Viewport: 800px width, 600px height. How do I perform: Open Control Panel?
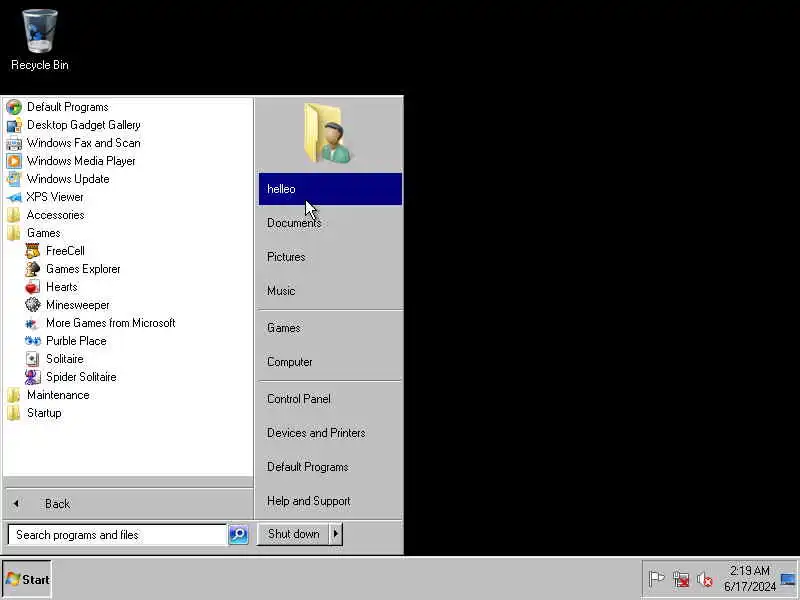[x=330, y=399]
